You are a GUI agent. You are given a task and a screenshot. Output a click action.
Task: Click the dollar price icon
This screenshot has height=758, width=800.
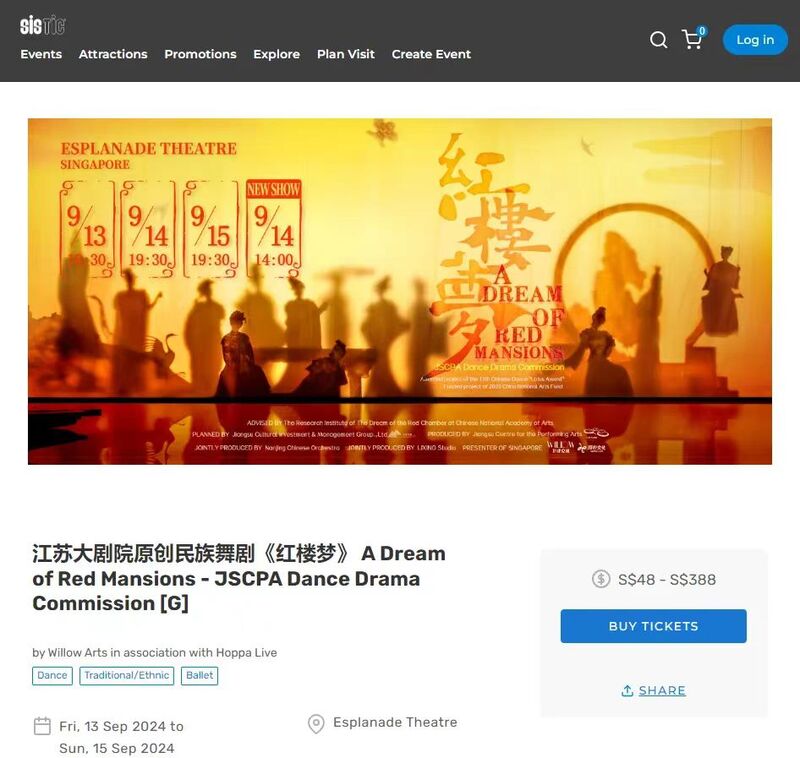(x=601, y=579)
